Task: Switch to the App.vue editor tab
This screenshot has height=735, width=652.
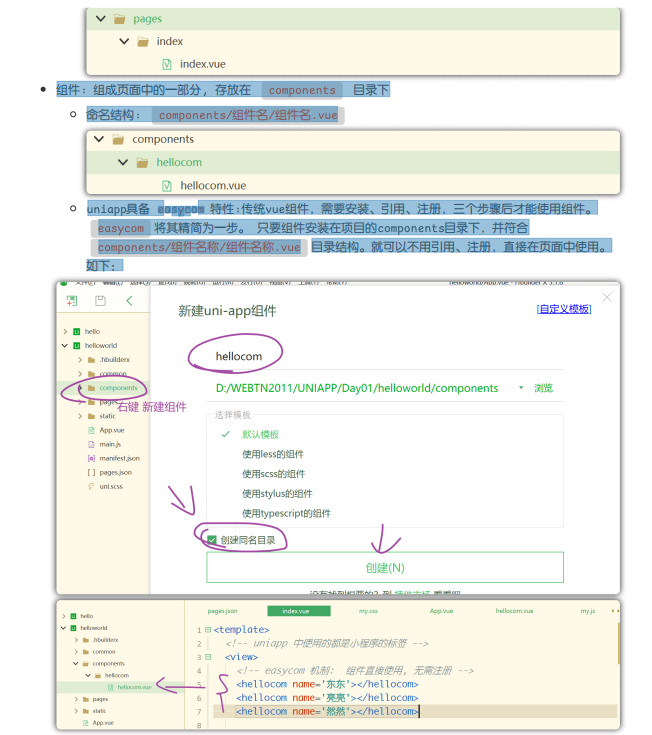Action: click(442, 611)
